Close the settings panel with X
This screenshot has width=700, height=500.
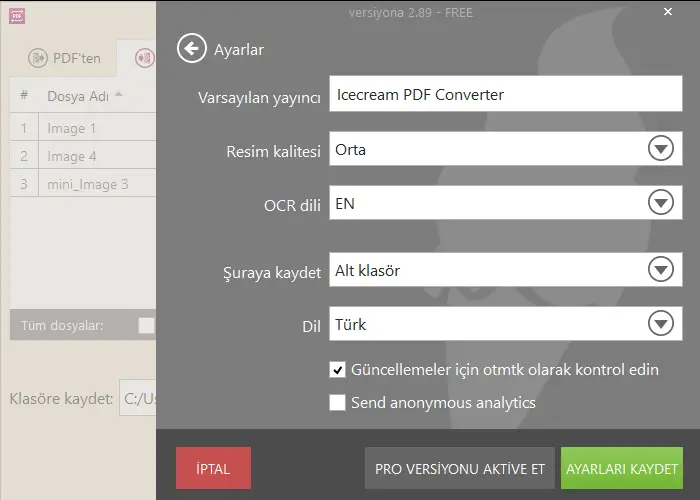[668, 12]
